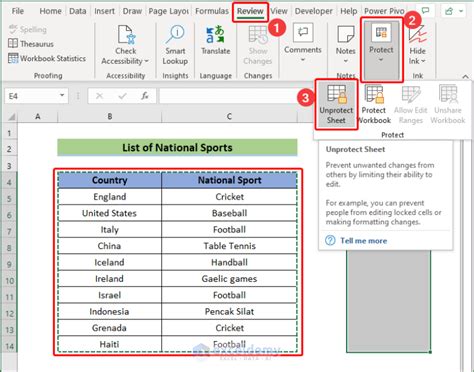474x372 pixels.
Task: Select the Pencak Silat cell
Action: click(x=229, y=311)
